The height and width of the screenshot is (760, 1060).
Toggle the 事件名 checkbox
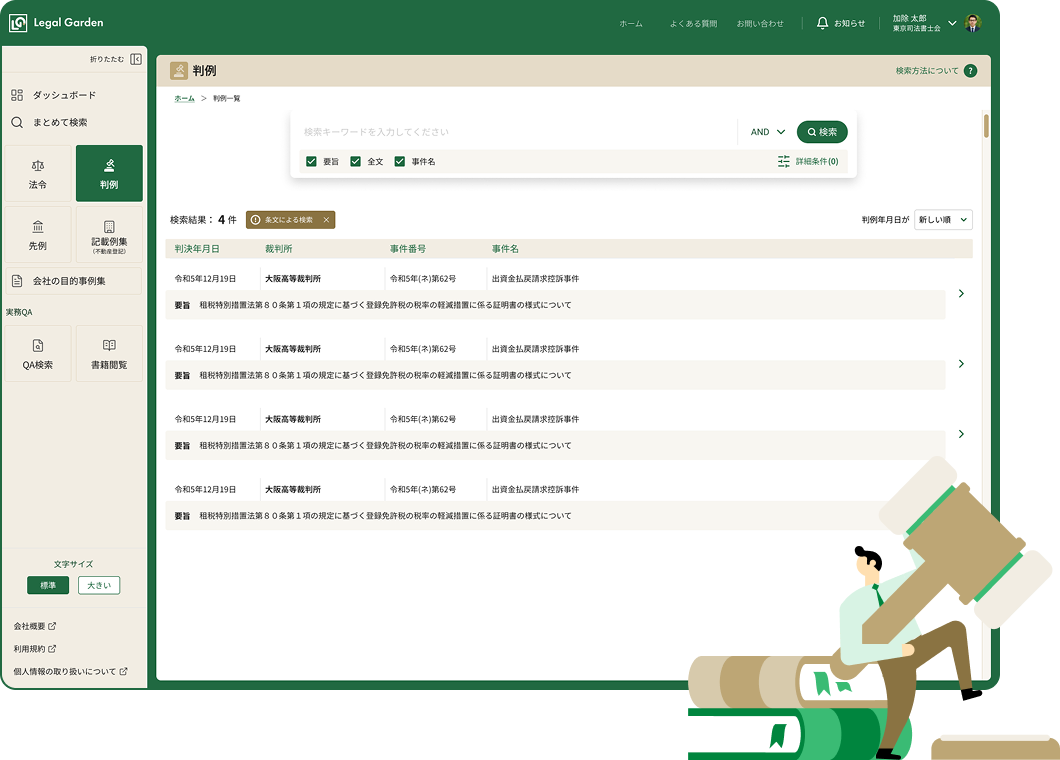400,162
